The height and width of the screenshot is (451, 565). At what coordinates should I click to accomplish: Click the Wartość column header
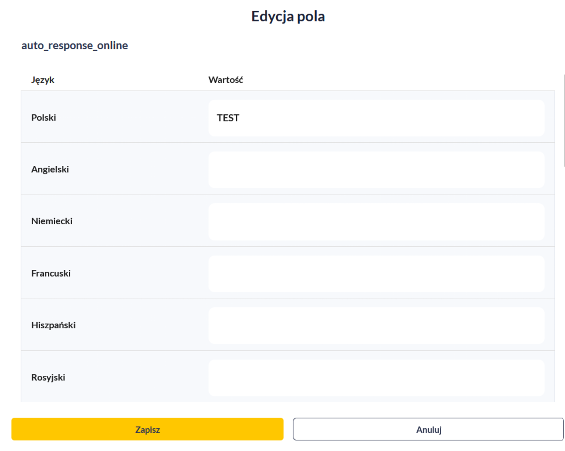point(226,80)
